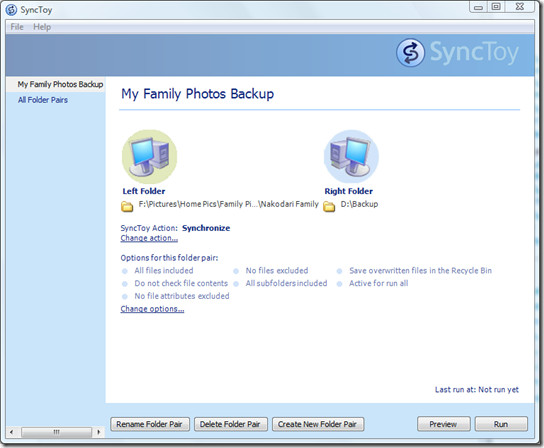The width and height of the screenshot is (544, 448).
Task: Click the Run button
Action: pos(501,424)
